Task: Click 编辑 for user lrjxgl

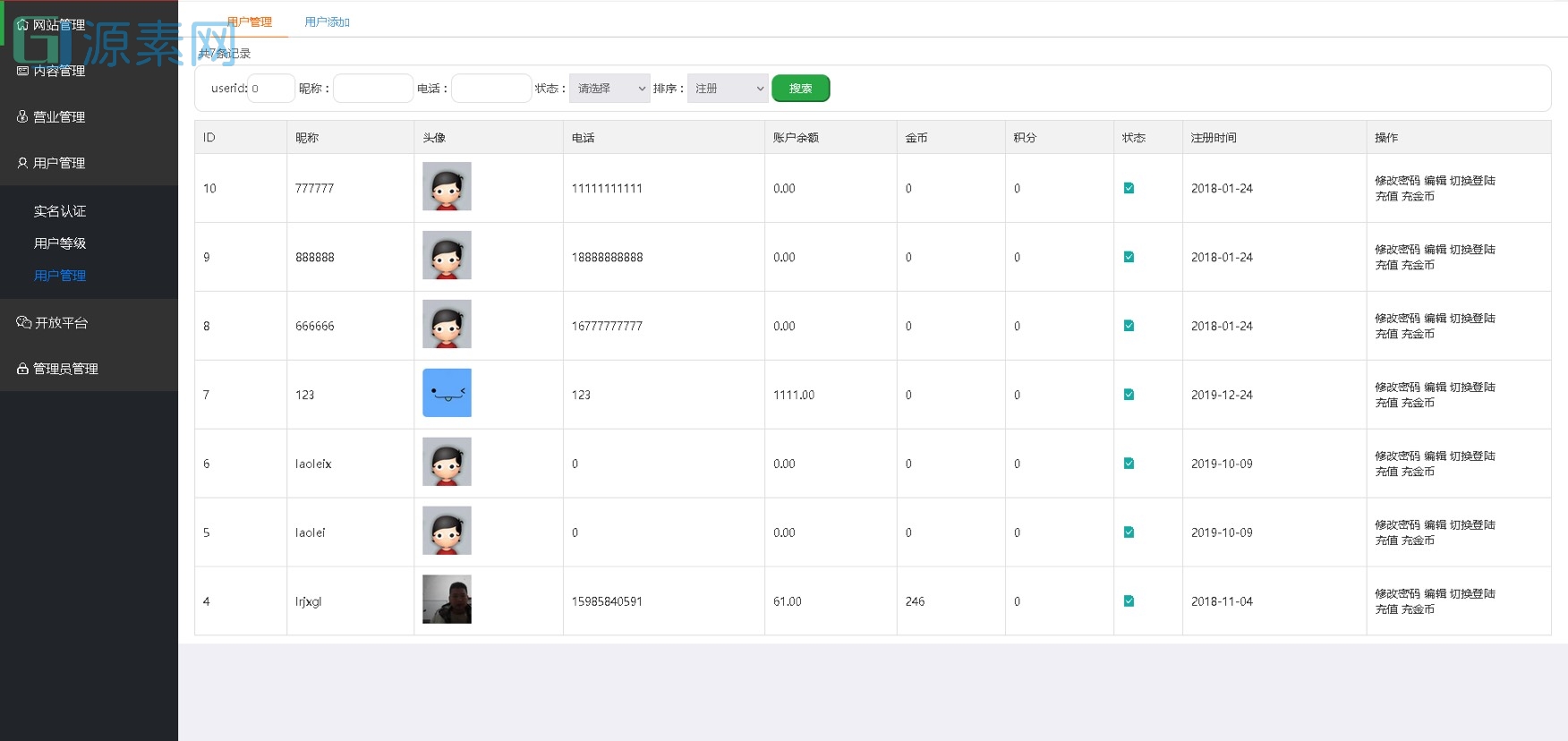Action: pyautogui.click(x=1435, y=594)
